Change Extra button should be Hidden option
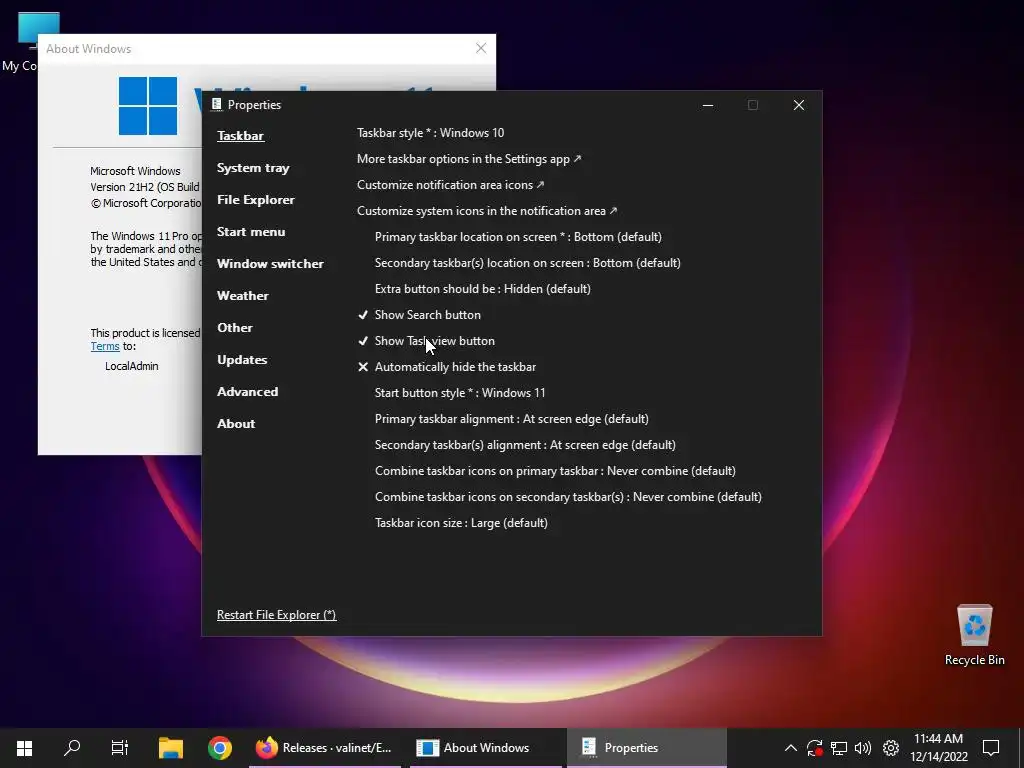 coord(483,289)
